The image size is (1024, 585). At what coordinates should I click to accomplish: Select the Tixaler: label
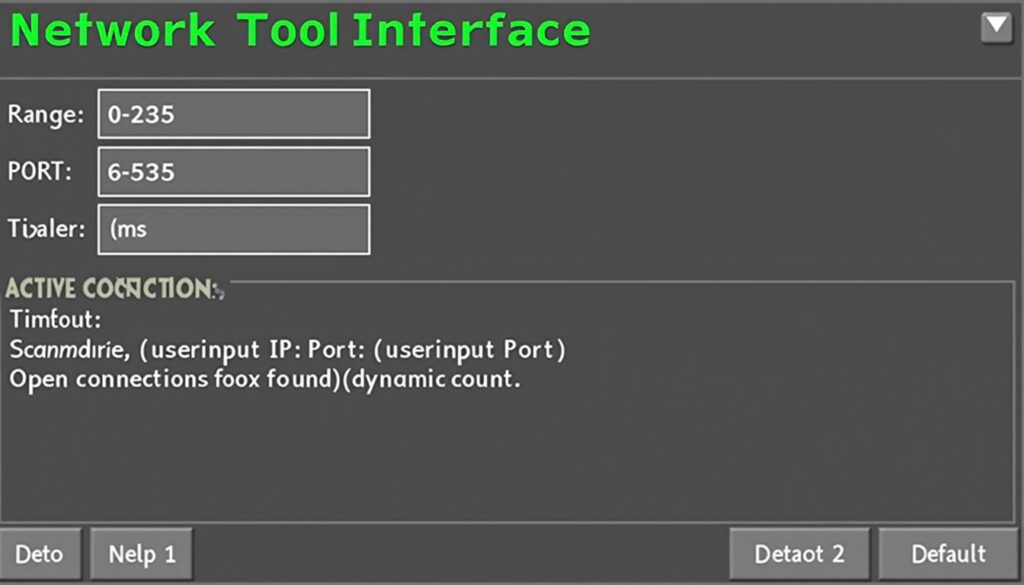click(46, 229)
